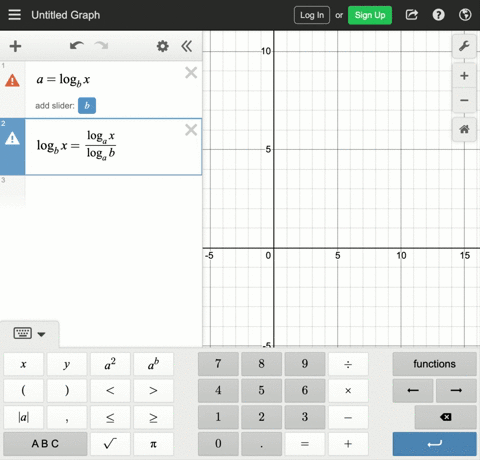This screenshot has height=460, width=480.
Task: Open the help question mark icon
Action: point(438,15)
